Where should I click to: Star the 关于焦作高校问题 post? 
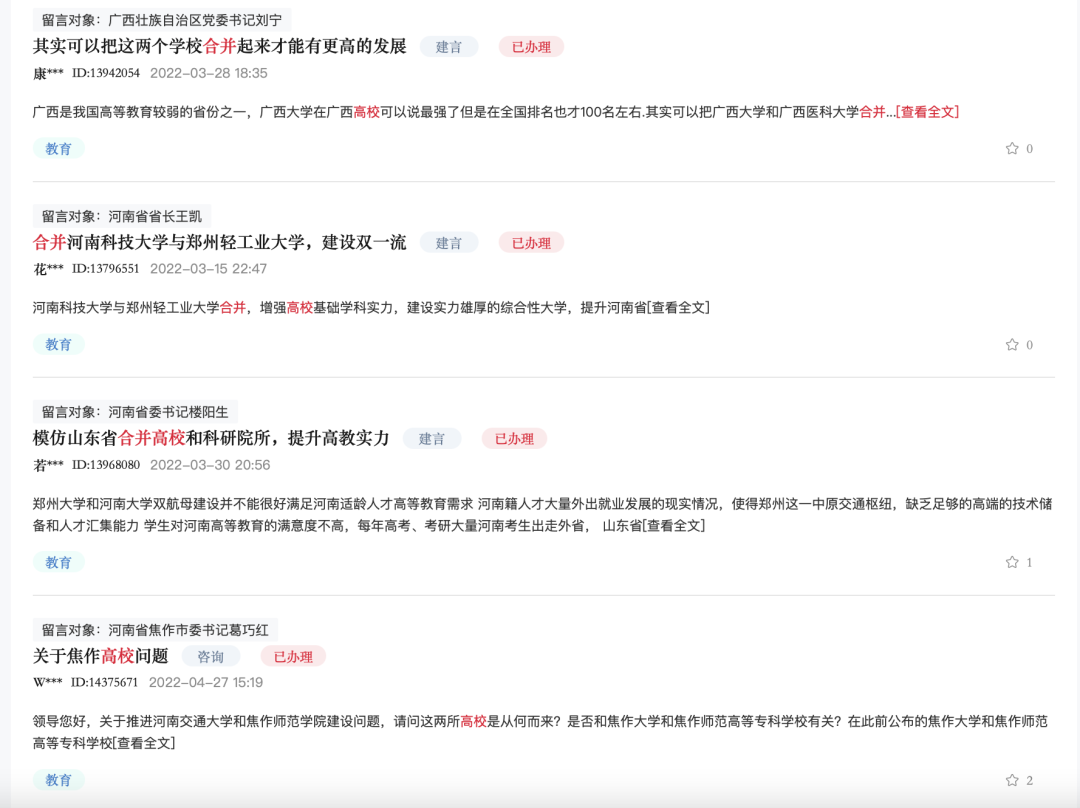pyautogui.click(x=1012, y=780)
